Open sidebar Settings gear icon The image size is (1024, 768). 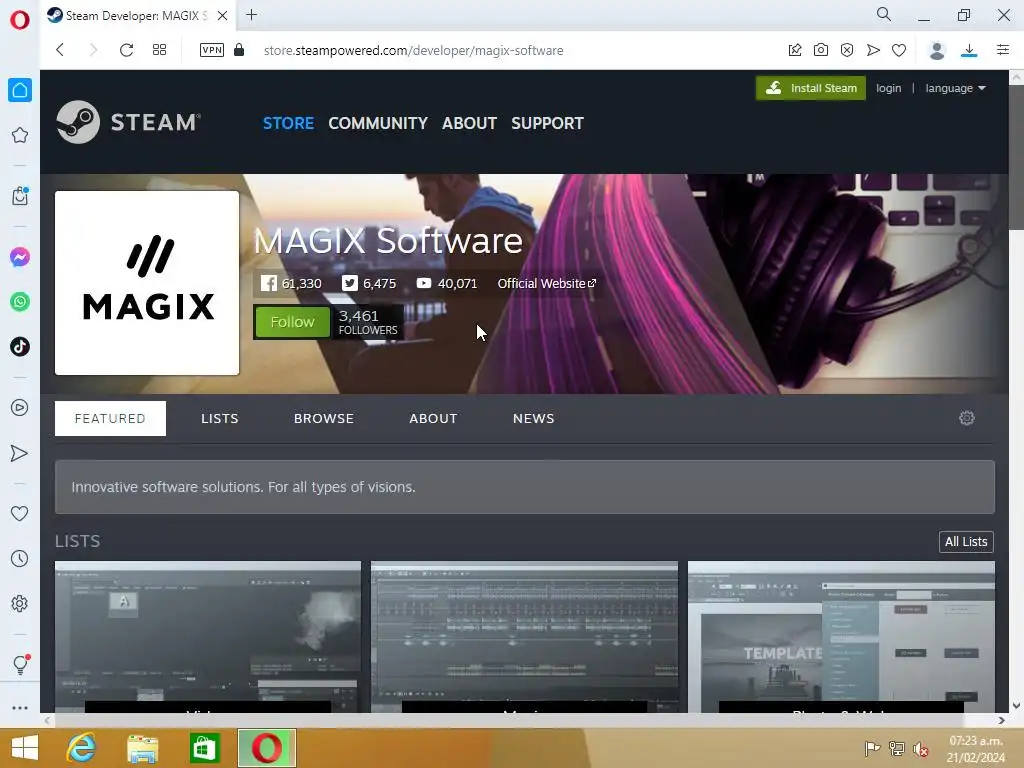point(20,603)
